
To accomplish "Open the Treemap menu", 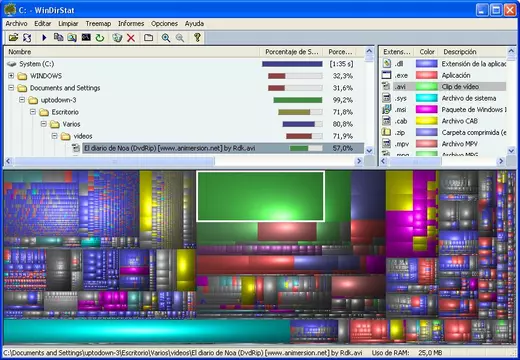I will click(x=98, y=23).
